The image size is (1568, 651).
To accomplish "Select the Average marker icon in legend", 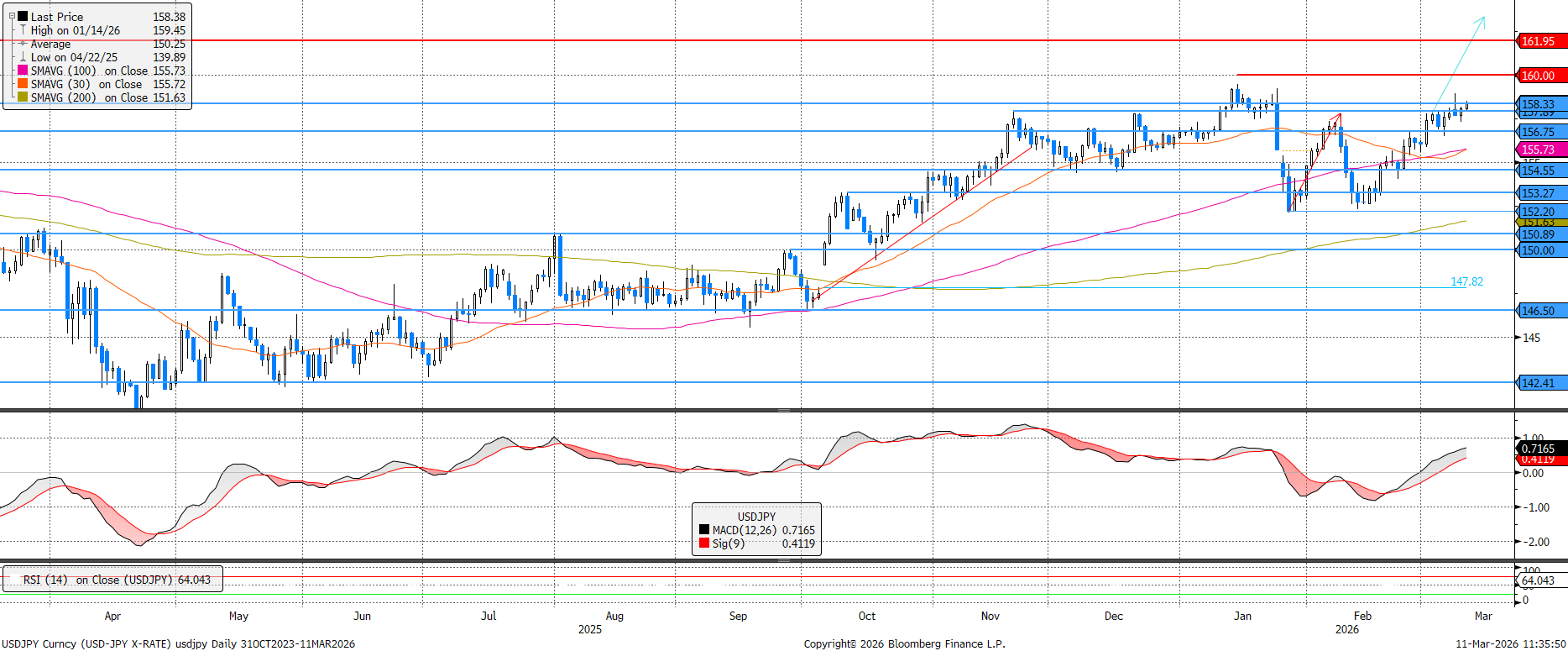I will 23,44.
